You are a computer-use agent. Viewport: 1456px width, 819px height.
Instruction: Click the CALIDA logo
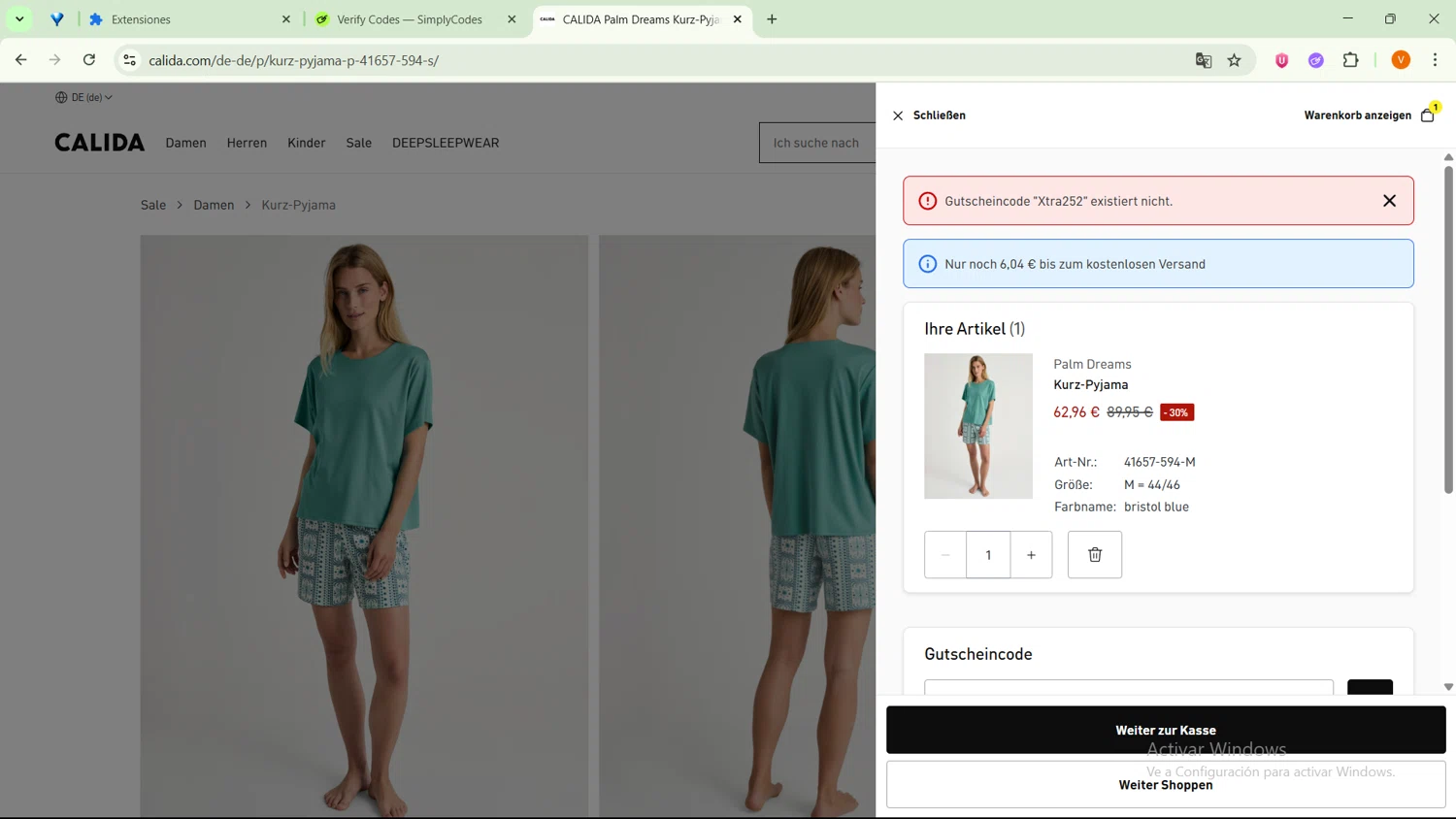99,143
